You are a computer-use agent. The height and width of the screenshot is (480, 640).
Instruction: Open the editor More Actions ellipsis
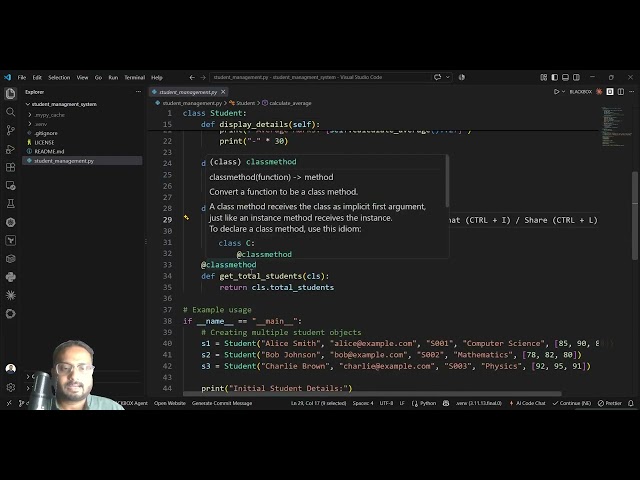(x=631, y=92)
